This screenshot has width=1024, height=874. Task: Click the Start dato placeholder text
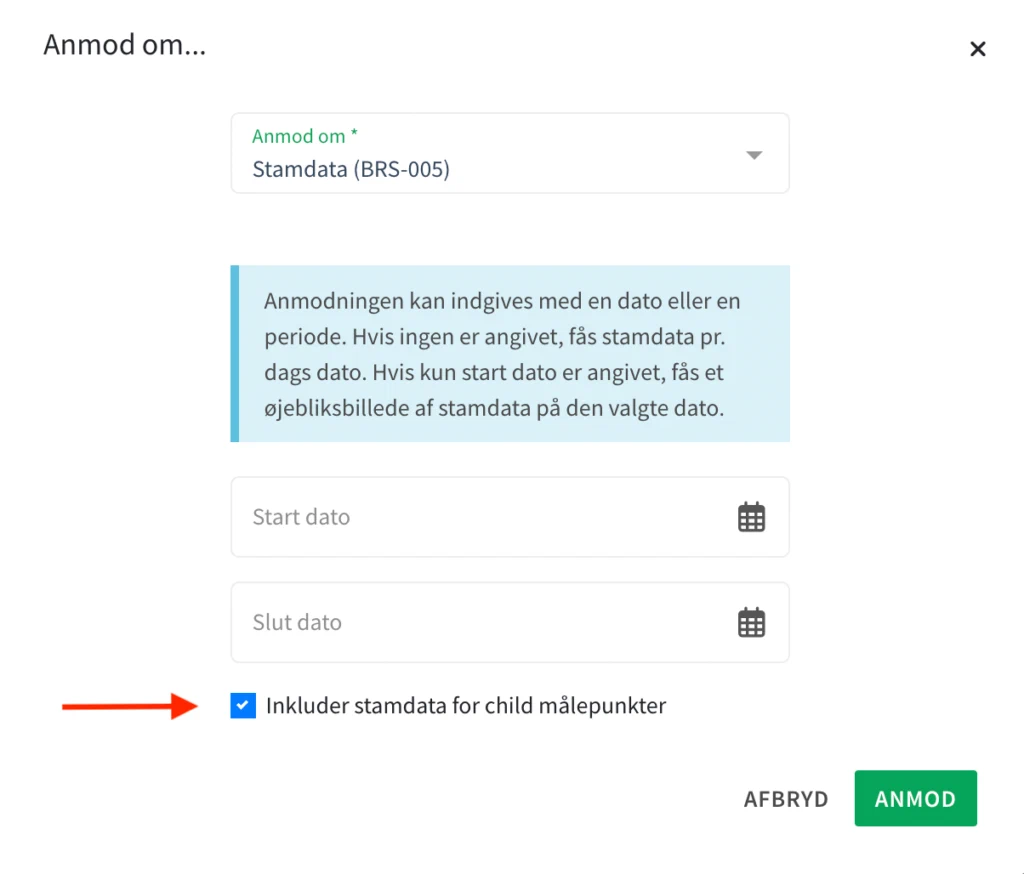(301, 517)
